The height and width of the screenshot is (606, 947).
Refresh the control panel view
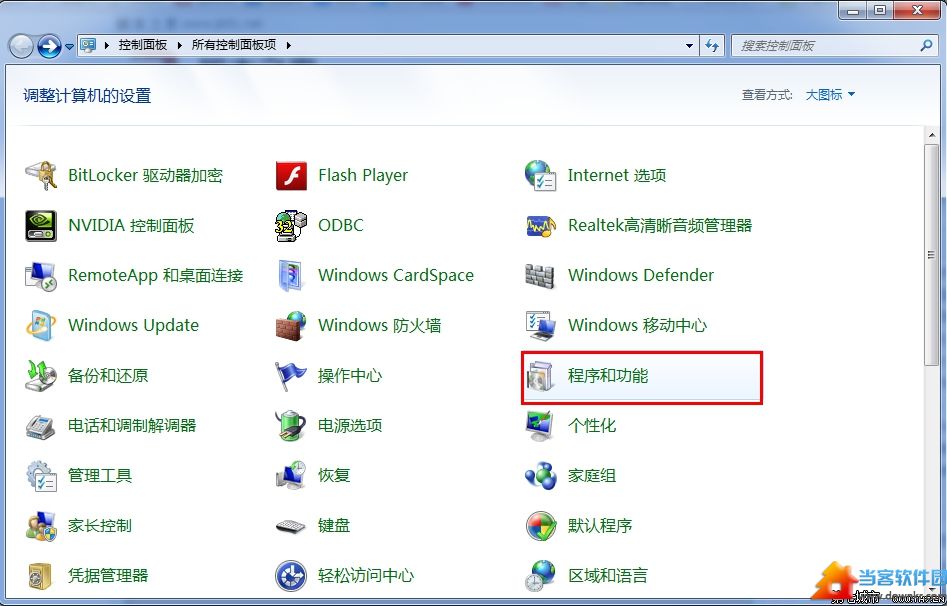712,46
